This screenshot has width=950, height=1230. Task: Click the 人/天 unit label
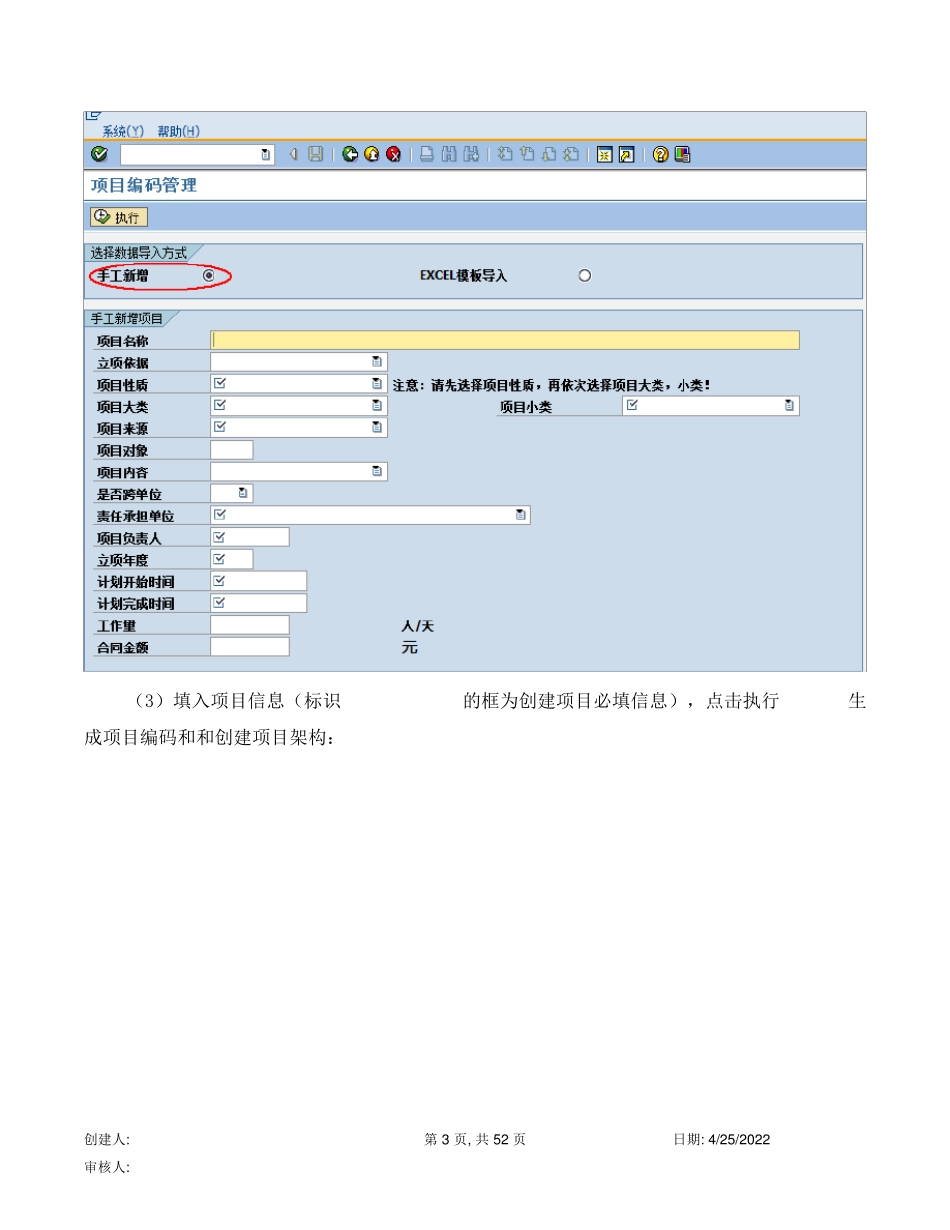(418, 627)
